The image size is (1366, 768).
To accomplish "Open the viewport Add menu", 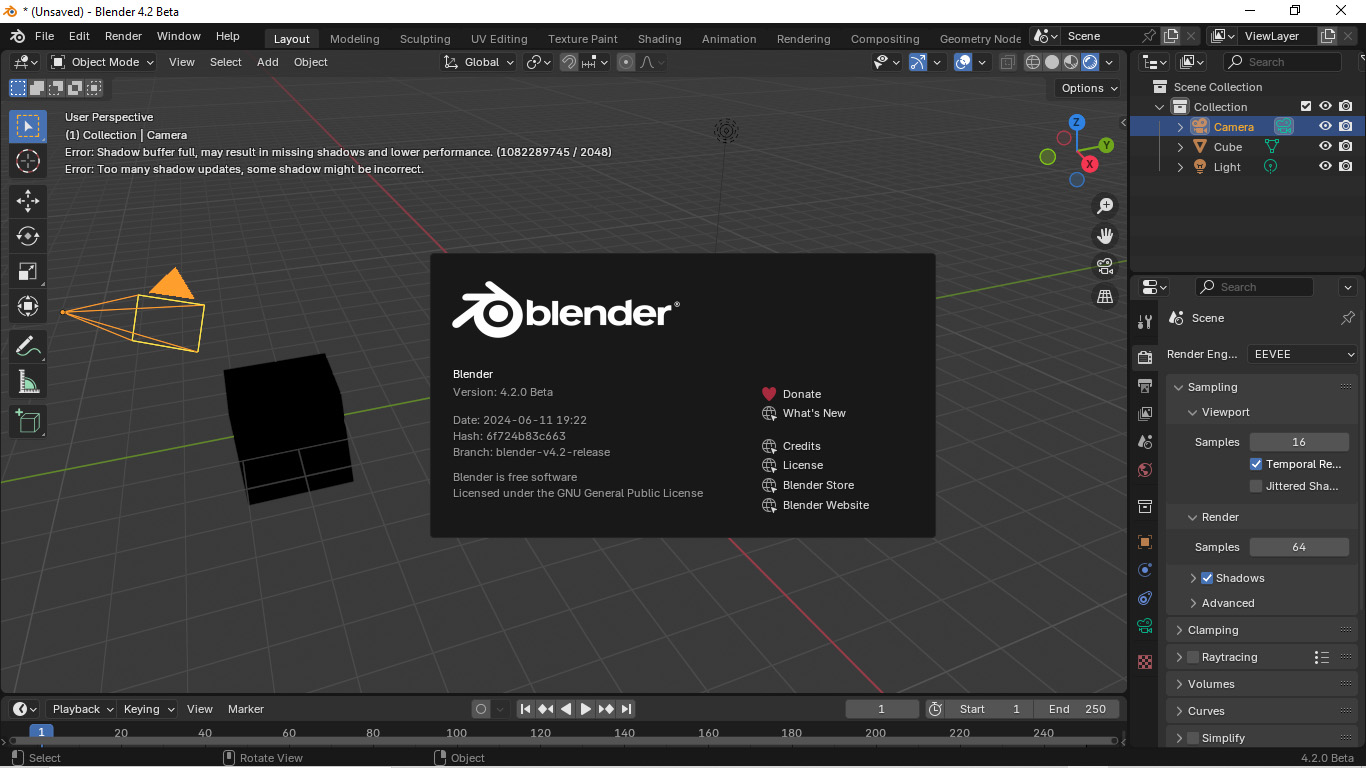I will tap(267, 62).
